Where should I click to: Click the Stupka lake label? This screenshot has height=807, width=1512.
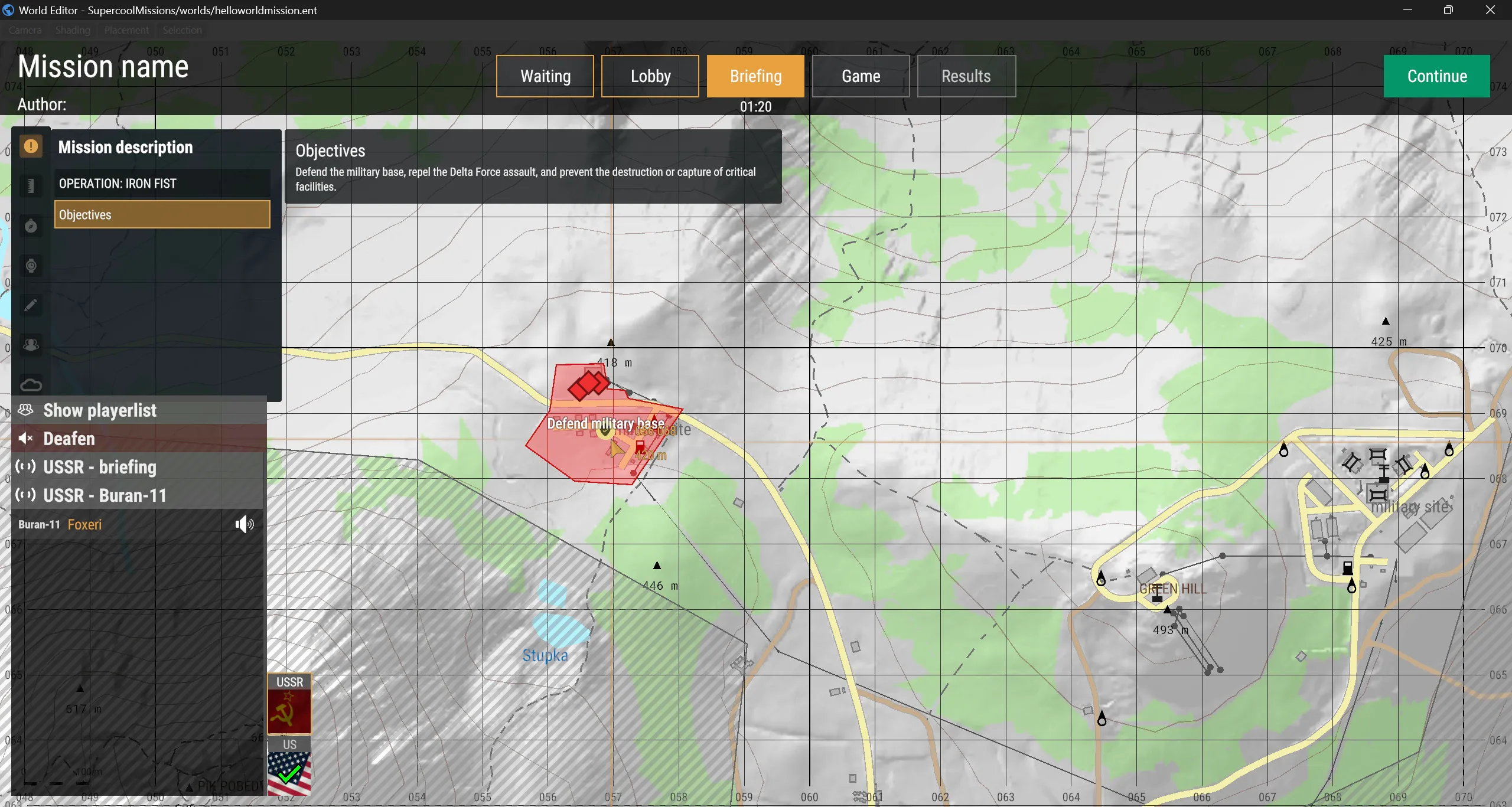[x=545, y=655]
